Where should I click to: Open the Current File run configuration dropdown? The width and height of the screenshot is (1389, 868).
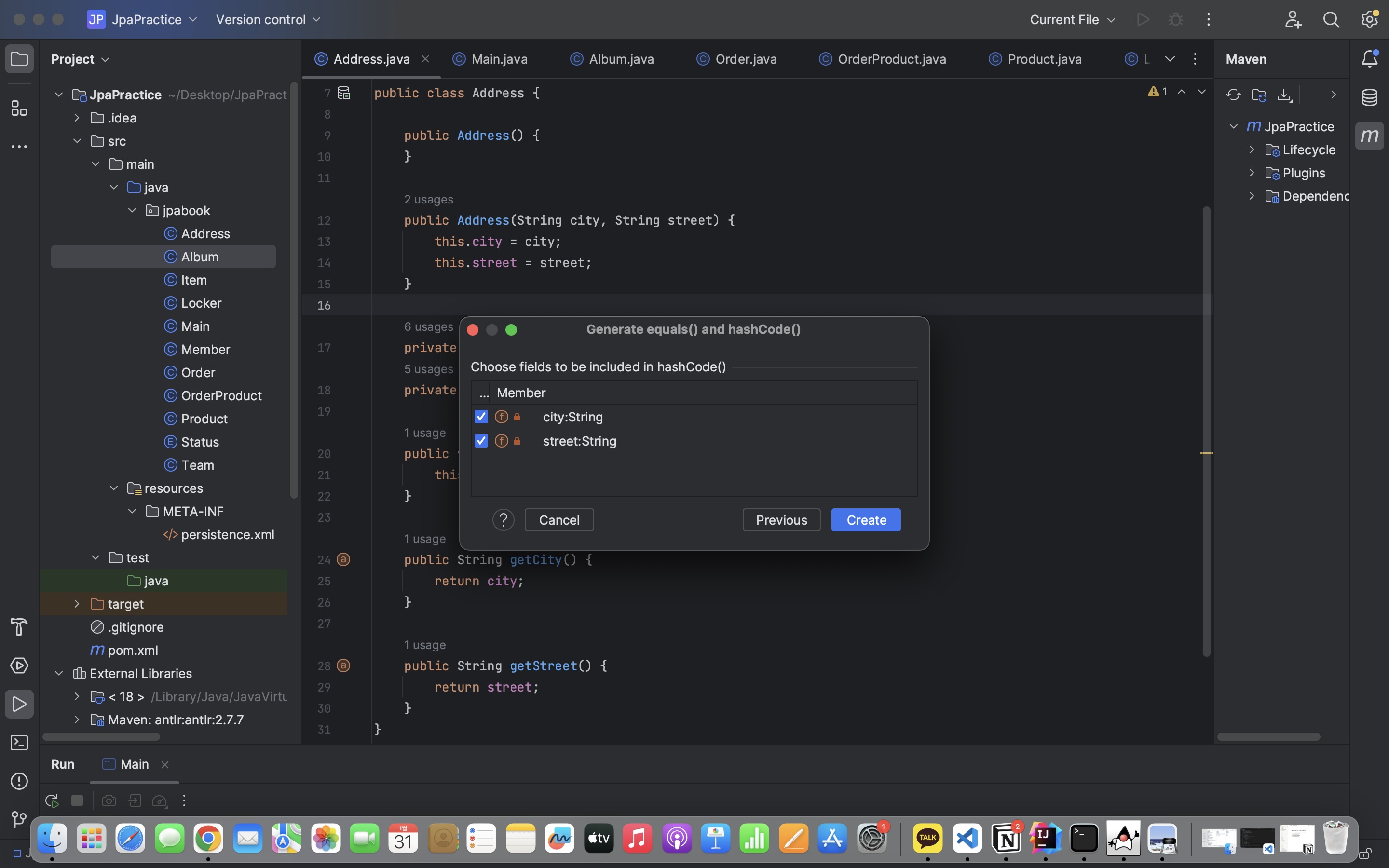click(x=1072, y=19)
